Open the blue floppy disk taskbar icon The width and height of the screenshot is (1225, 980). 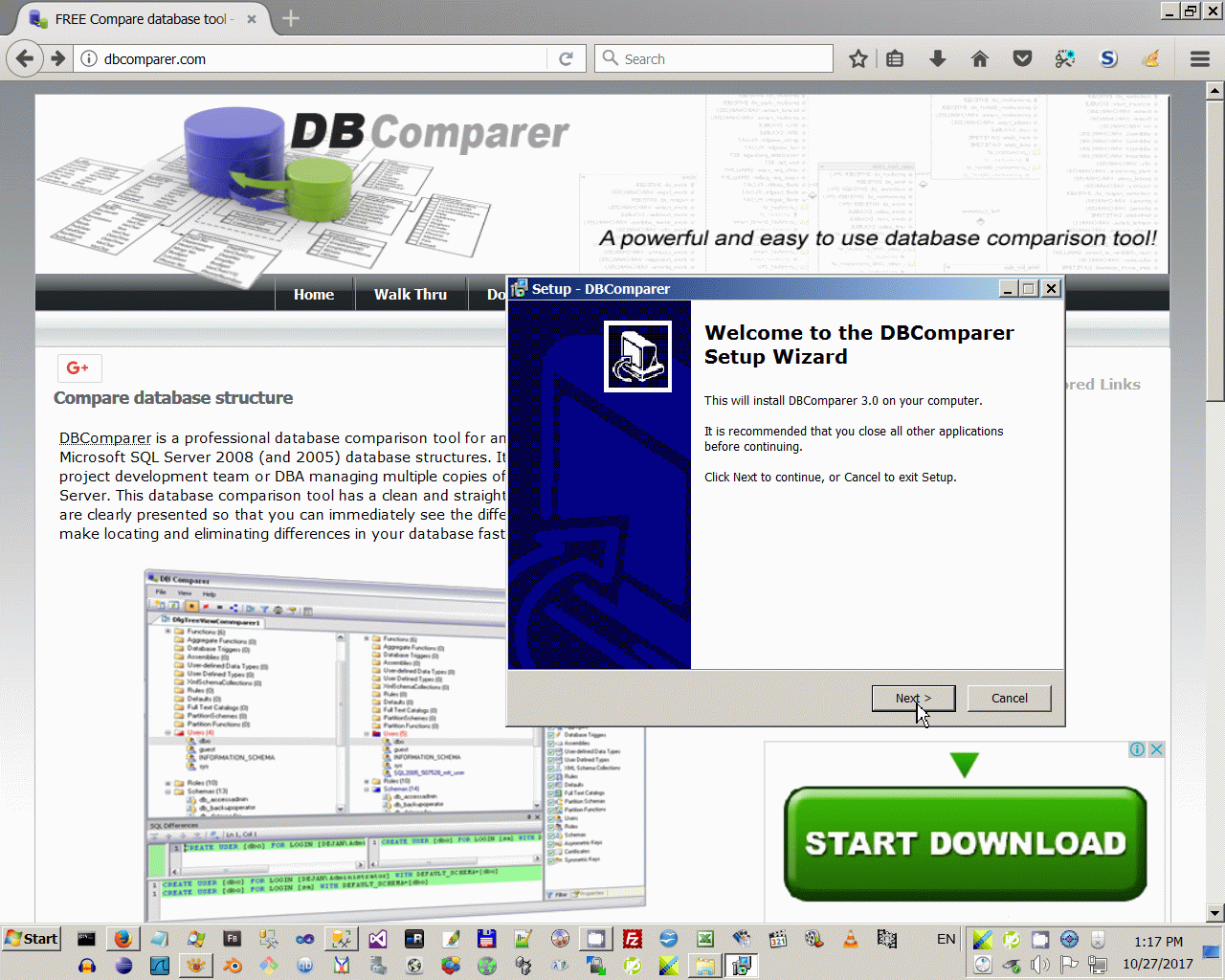pyautogui.click(x=486, y=939)
